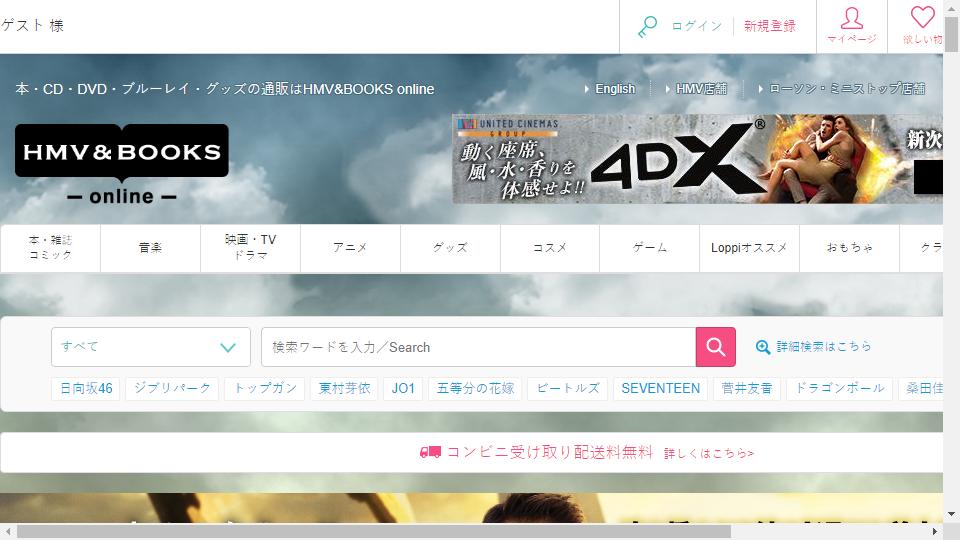Click the horizontal scrollbar left arrow
The image size is (960, 540).
click(8, 531)
